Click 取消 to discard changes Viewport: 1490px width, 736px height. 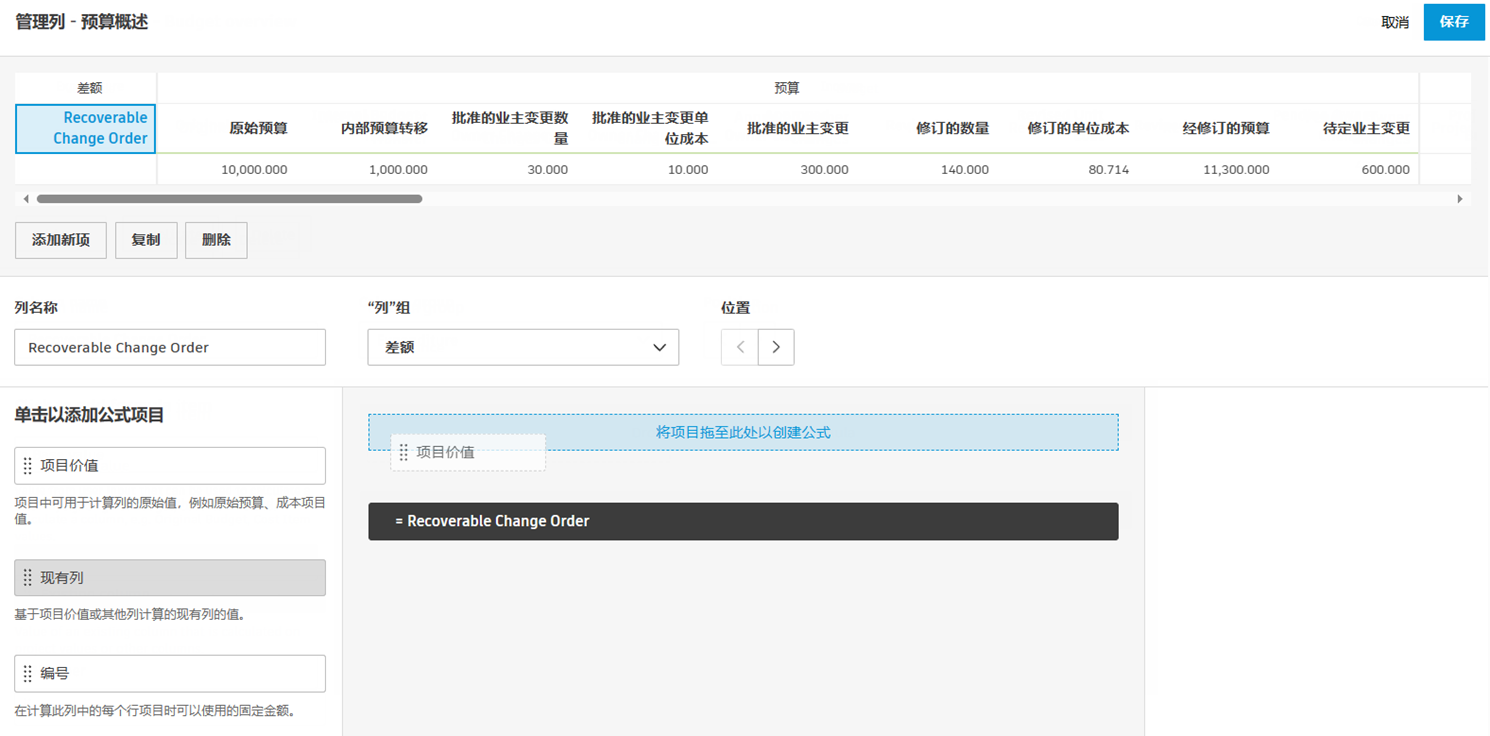(1394, 21)
